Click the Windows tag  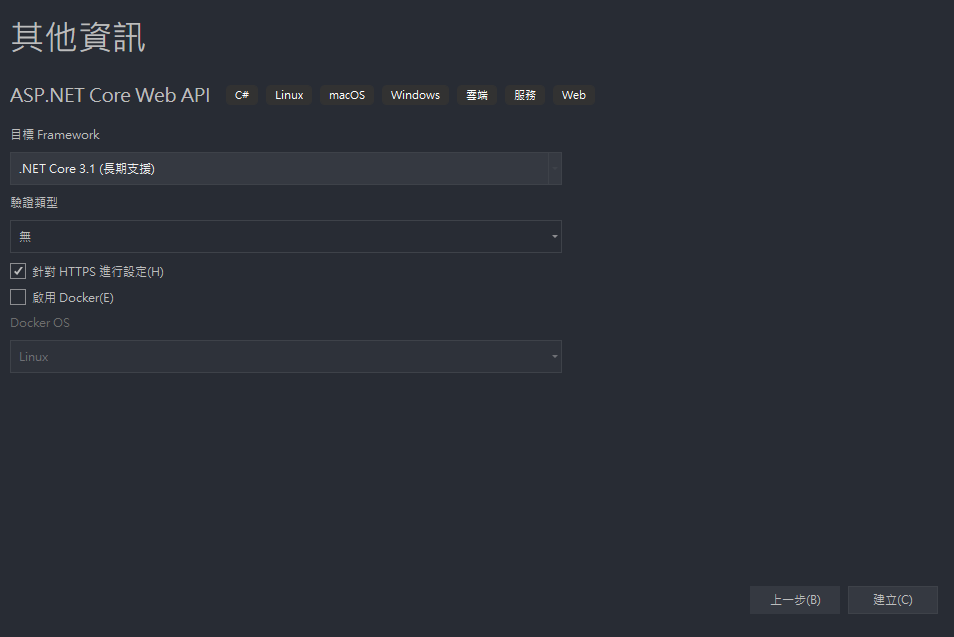pos(415,95)
